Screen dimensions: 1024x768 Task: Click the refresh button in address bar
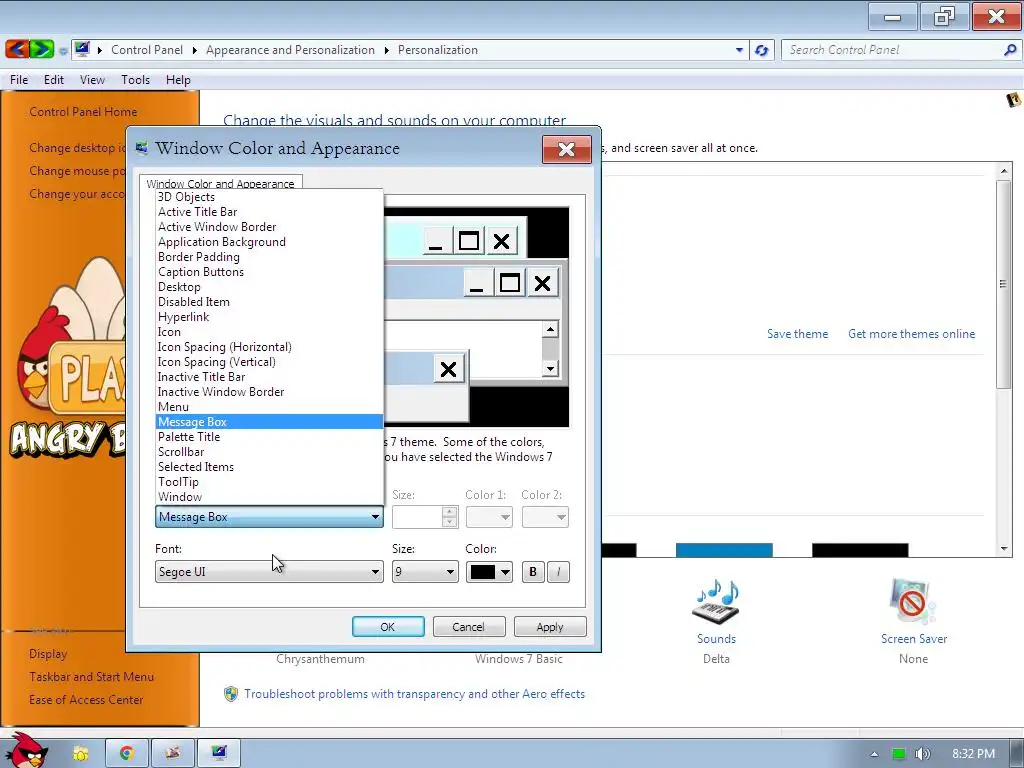tap(761, 50)
